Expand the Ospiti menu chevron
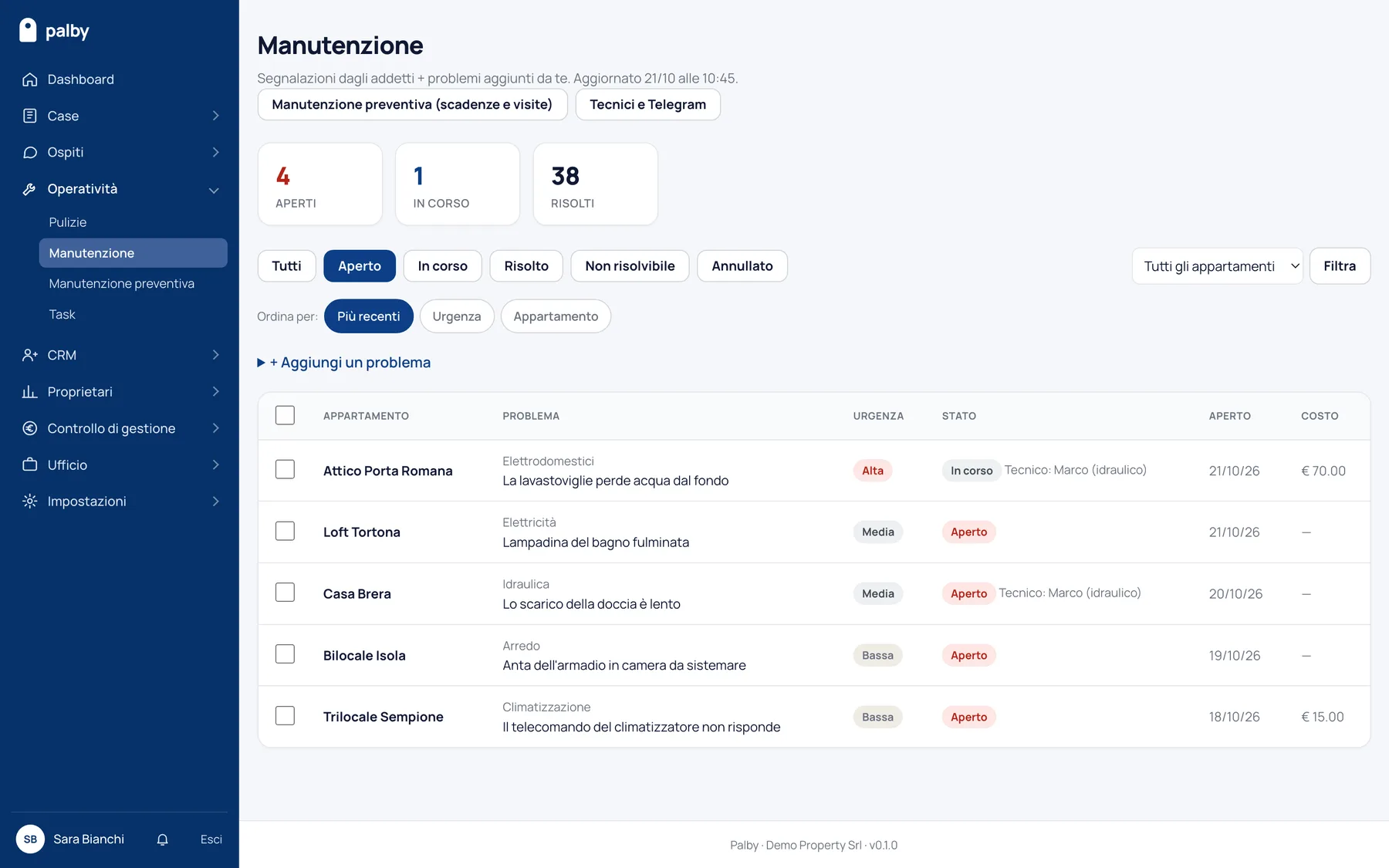The image size is (1389, 868). [216, 152]
